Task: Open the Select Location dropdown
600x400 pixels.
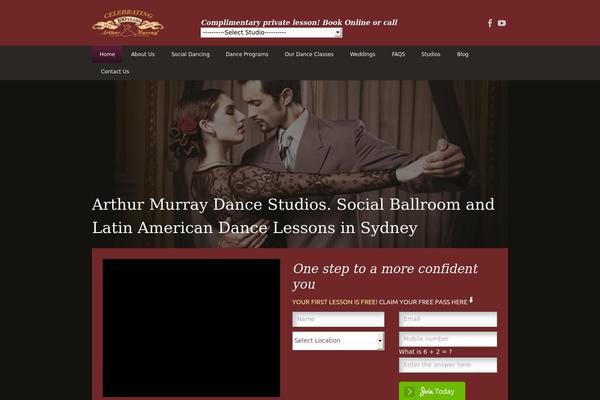Action: click(x=338, y=341)
